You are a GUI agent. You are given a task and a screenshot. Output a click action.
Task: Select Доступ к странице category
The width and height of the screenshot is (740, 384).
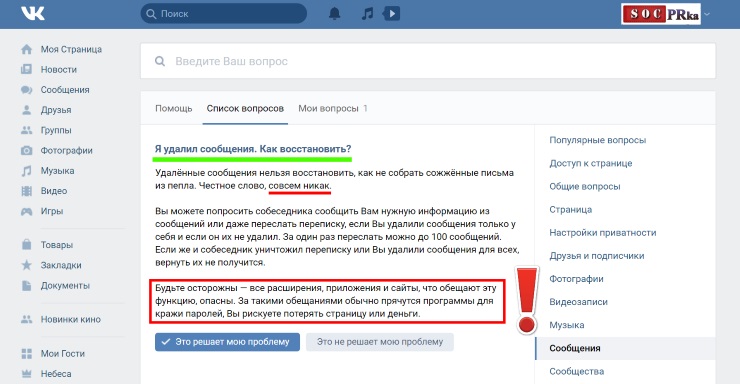[x=591, y=163]
